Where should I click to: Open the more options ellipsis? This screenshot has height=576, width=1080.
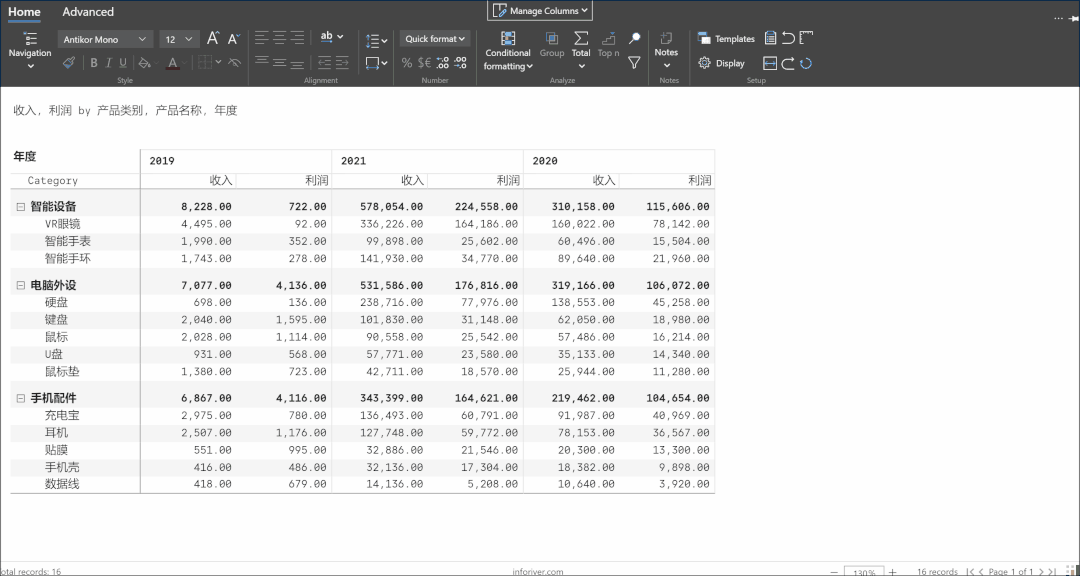pyautogui.click(x=1059, y=19)
